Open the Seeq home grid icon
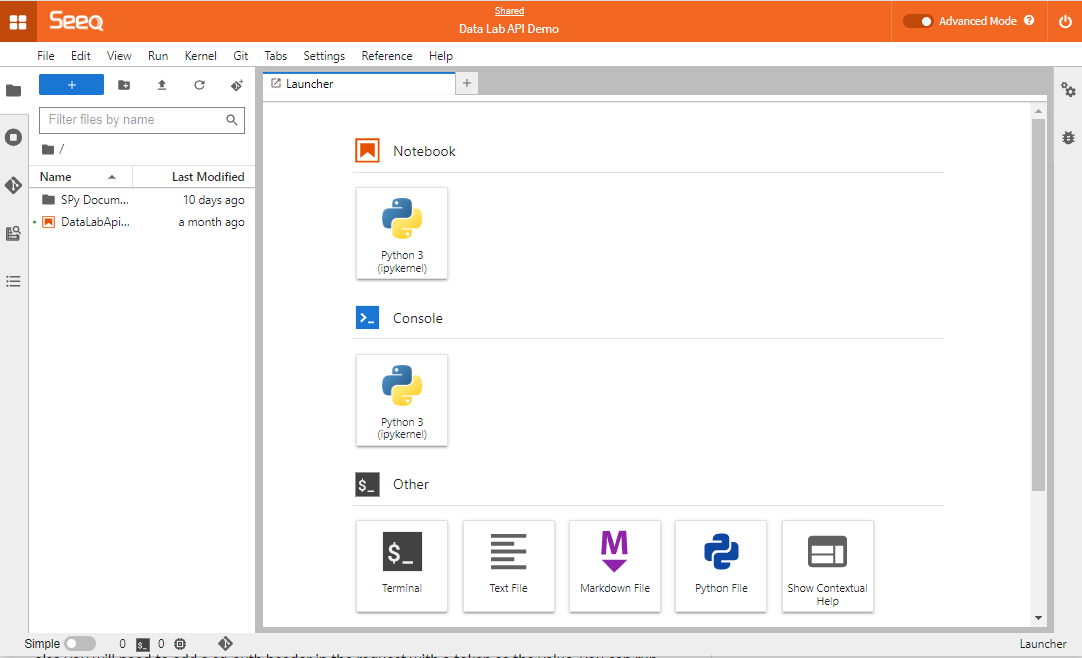Image resolution: width=1082 pixels, height=658 pixels. click(x=18, y=21)
